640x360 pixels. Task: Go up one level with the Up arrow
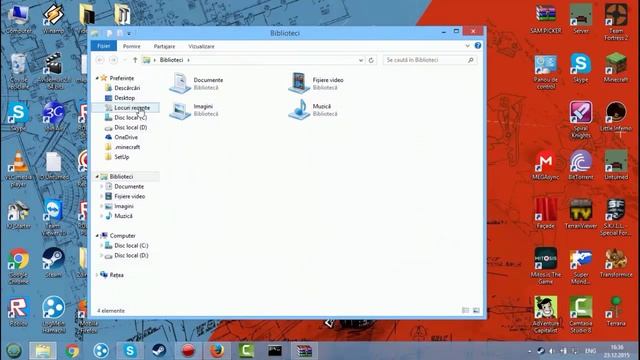click(135, 60)
